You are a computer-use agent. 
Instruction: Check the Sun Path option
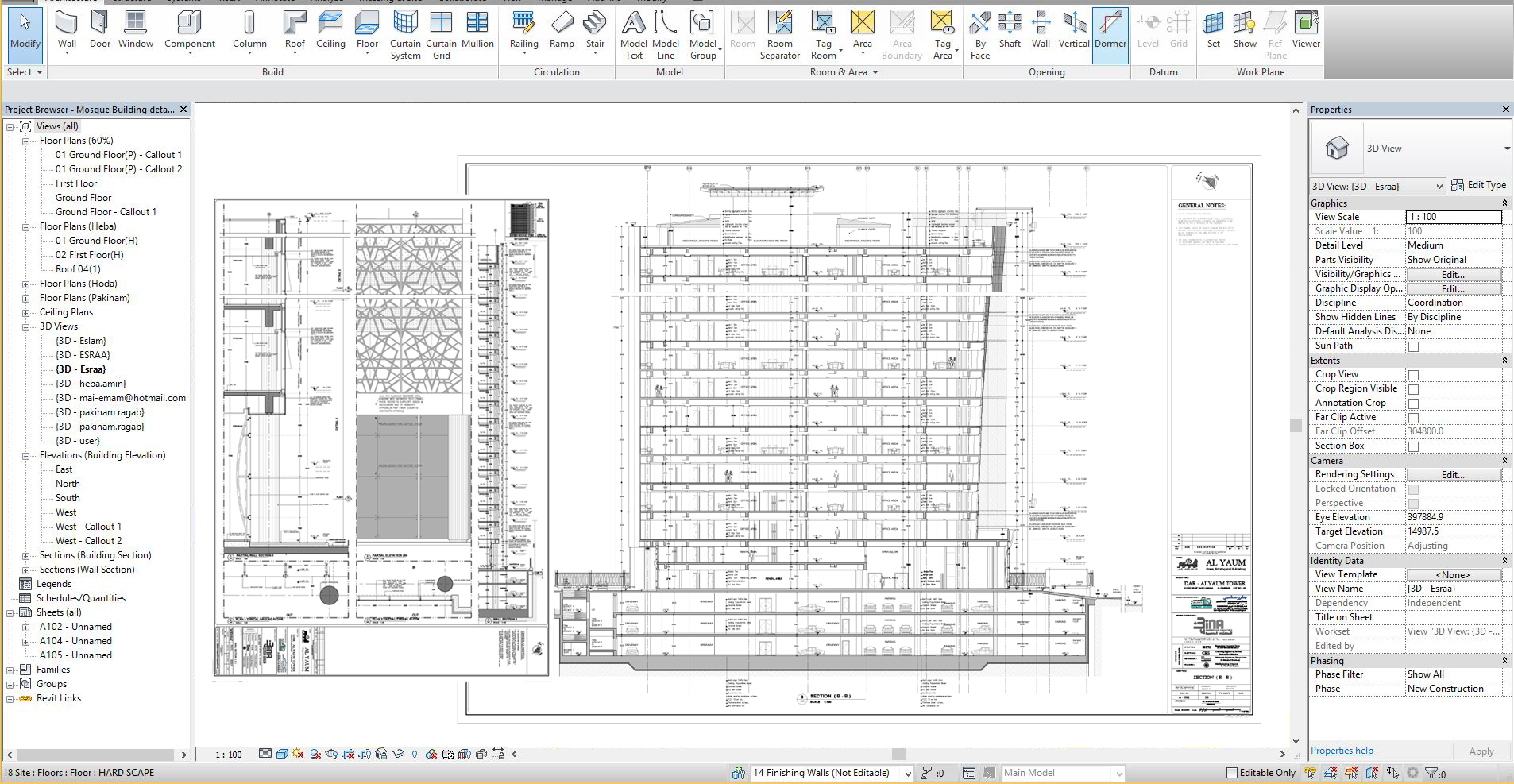point(1413,346)
